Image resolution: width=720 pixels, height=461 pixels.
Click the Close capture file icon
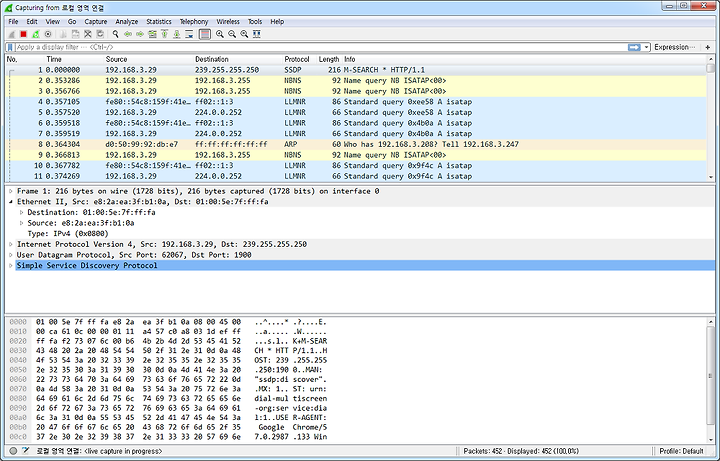point(88,34)
